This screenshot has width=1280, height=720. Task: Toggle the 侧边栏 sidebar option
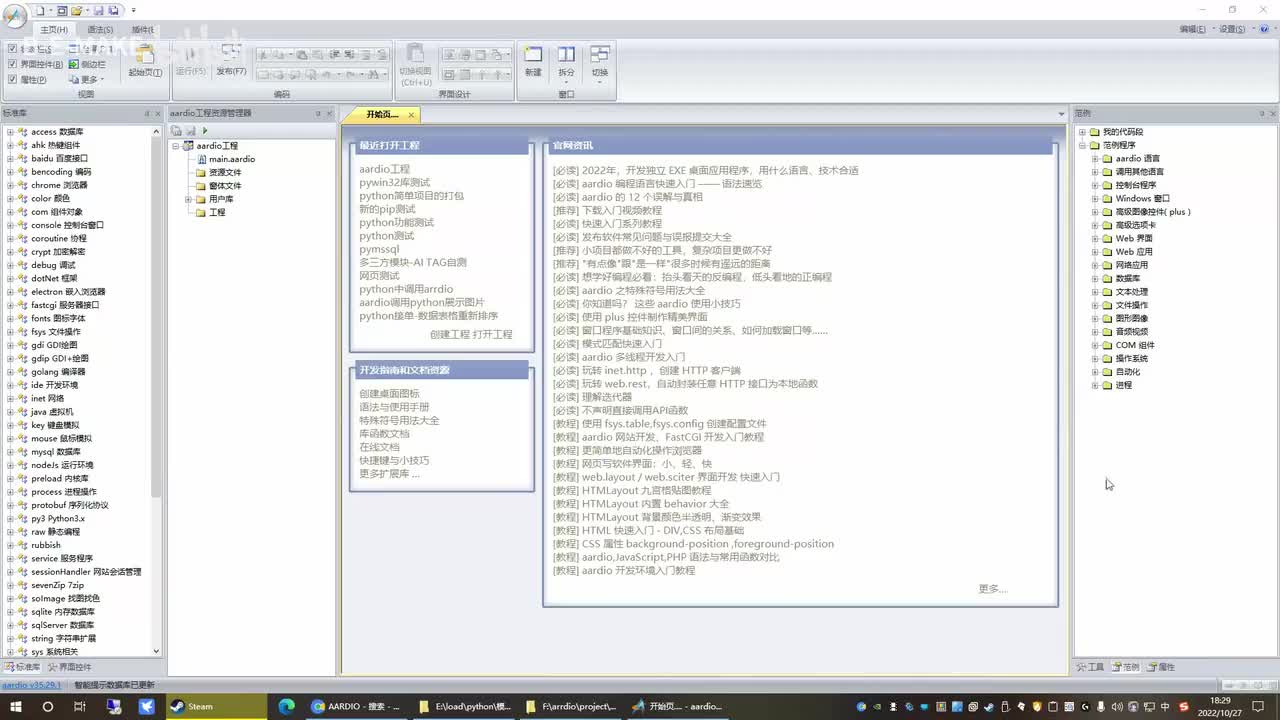coord(88,64)
